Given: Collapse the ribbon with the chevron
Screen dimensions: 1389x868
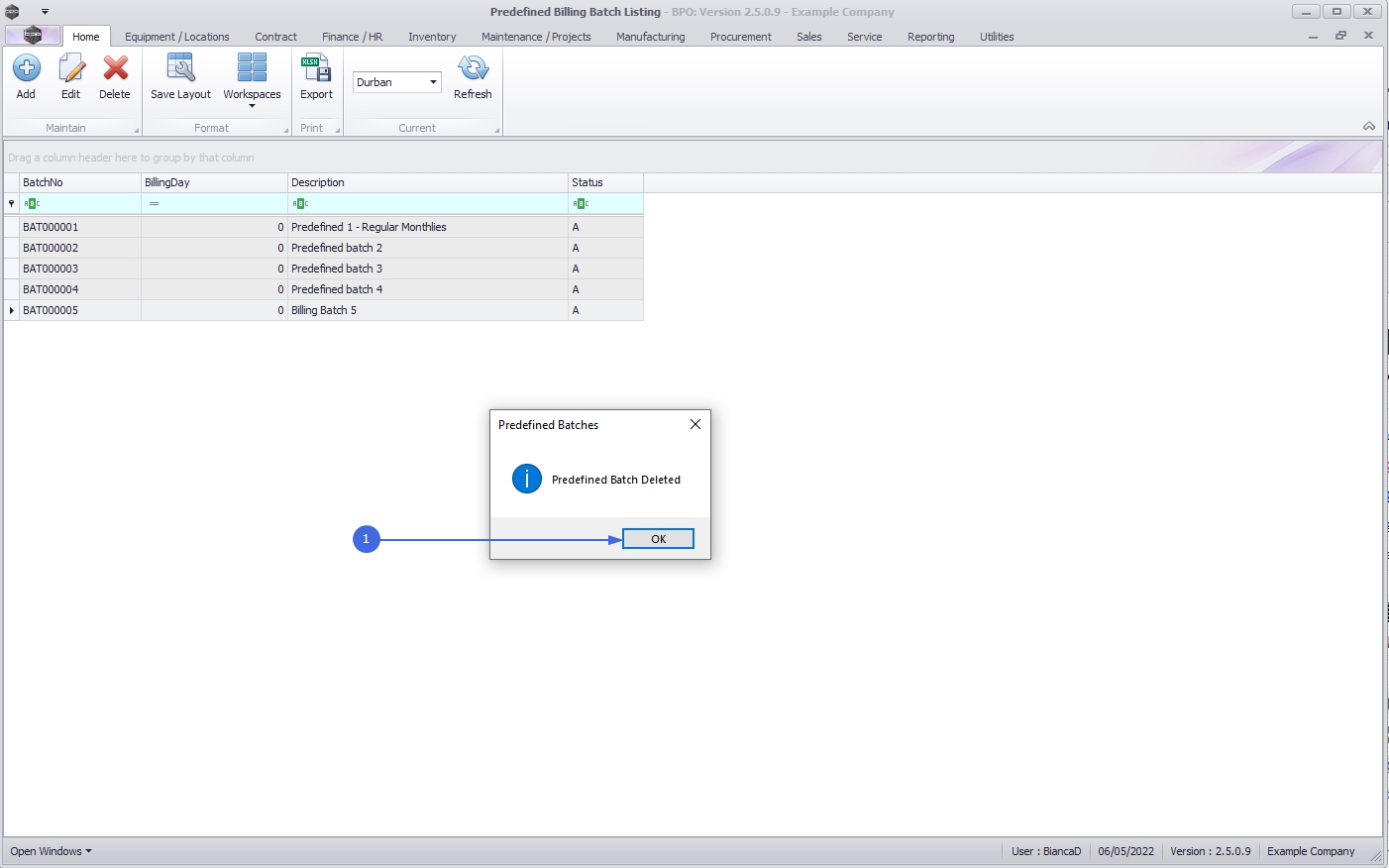Looking at the screenshot, I should tap(1369, 127).
